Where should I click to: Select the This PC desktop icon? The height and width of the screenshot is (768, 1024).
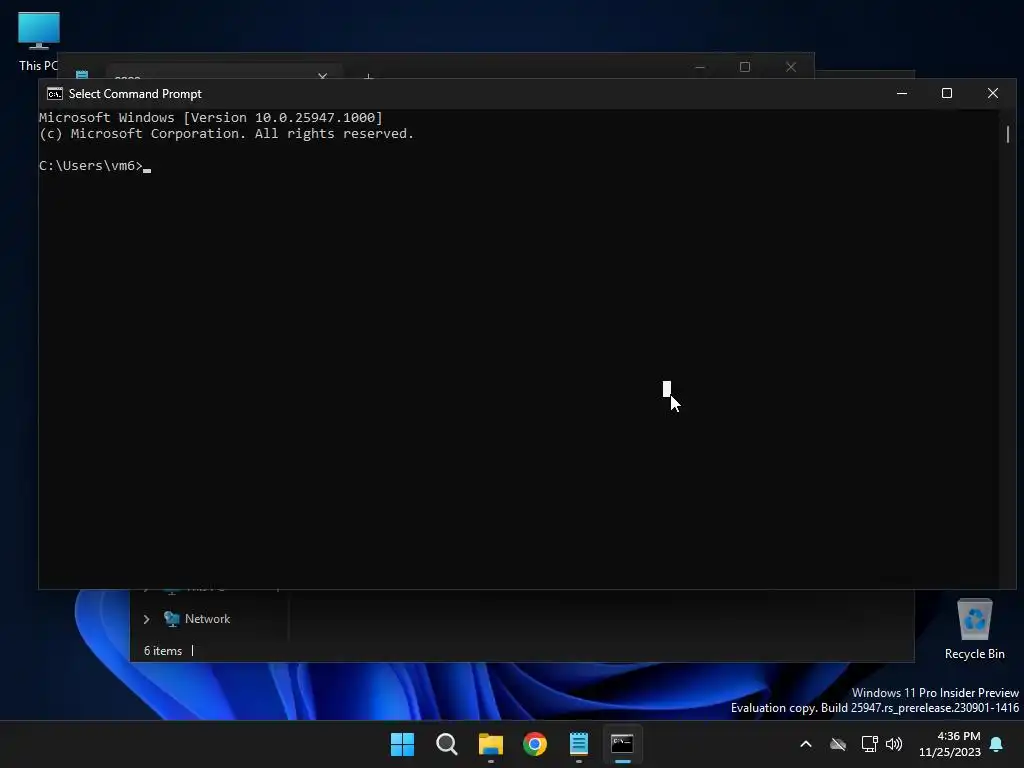39,41
